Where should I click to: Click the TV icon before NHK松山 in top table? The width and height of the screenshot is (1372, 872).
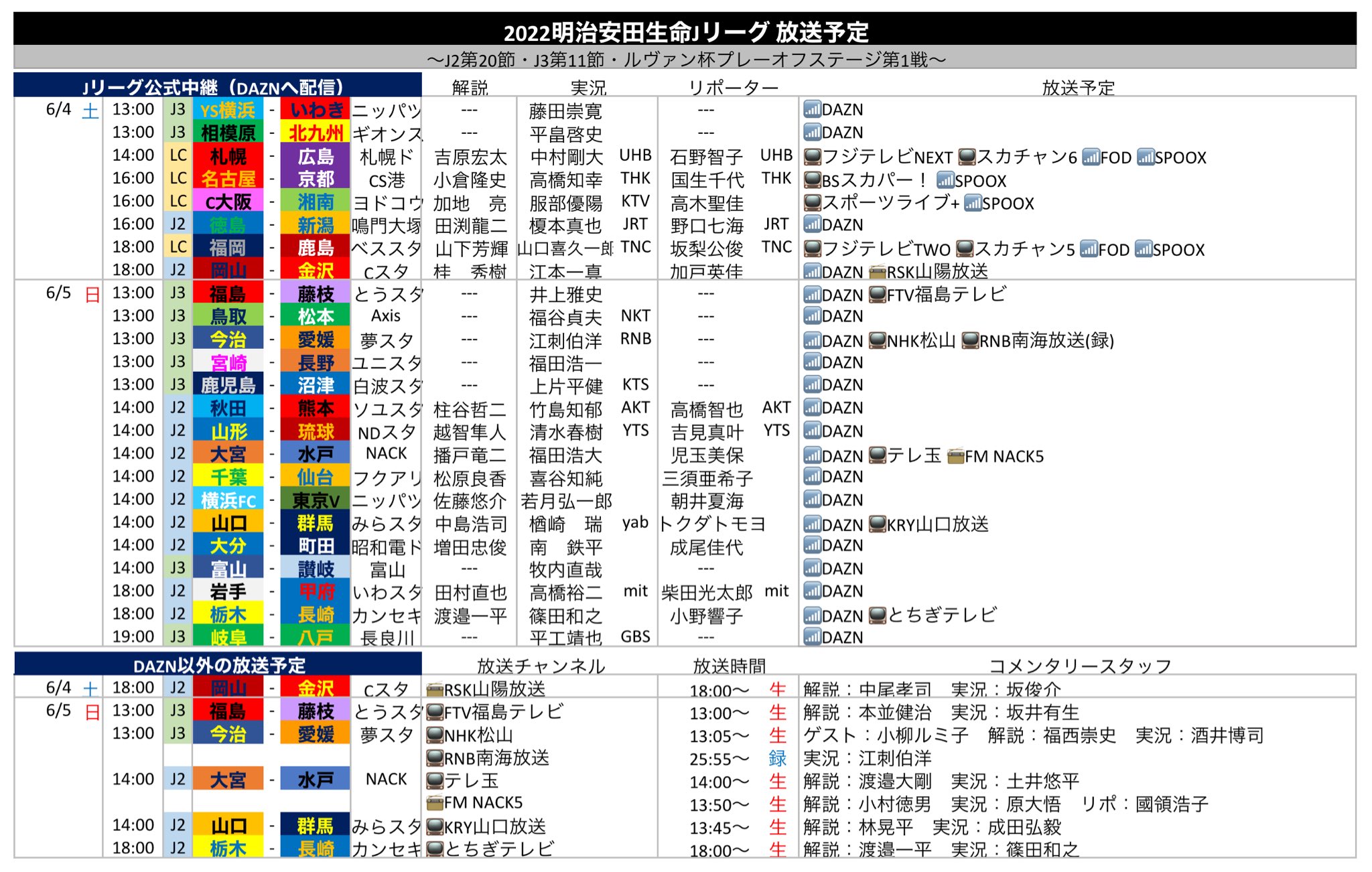(877, 340)
